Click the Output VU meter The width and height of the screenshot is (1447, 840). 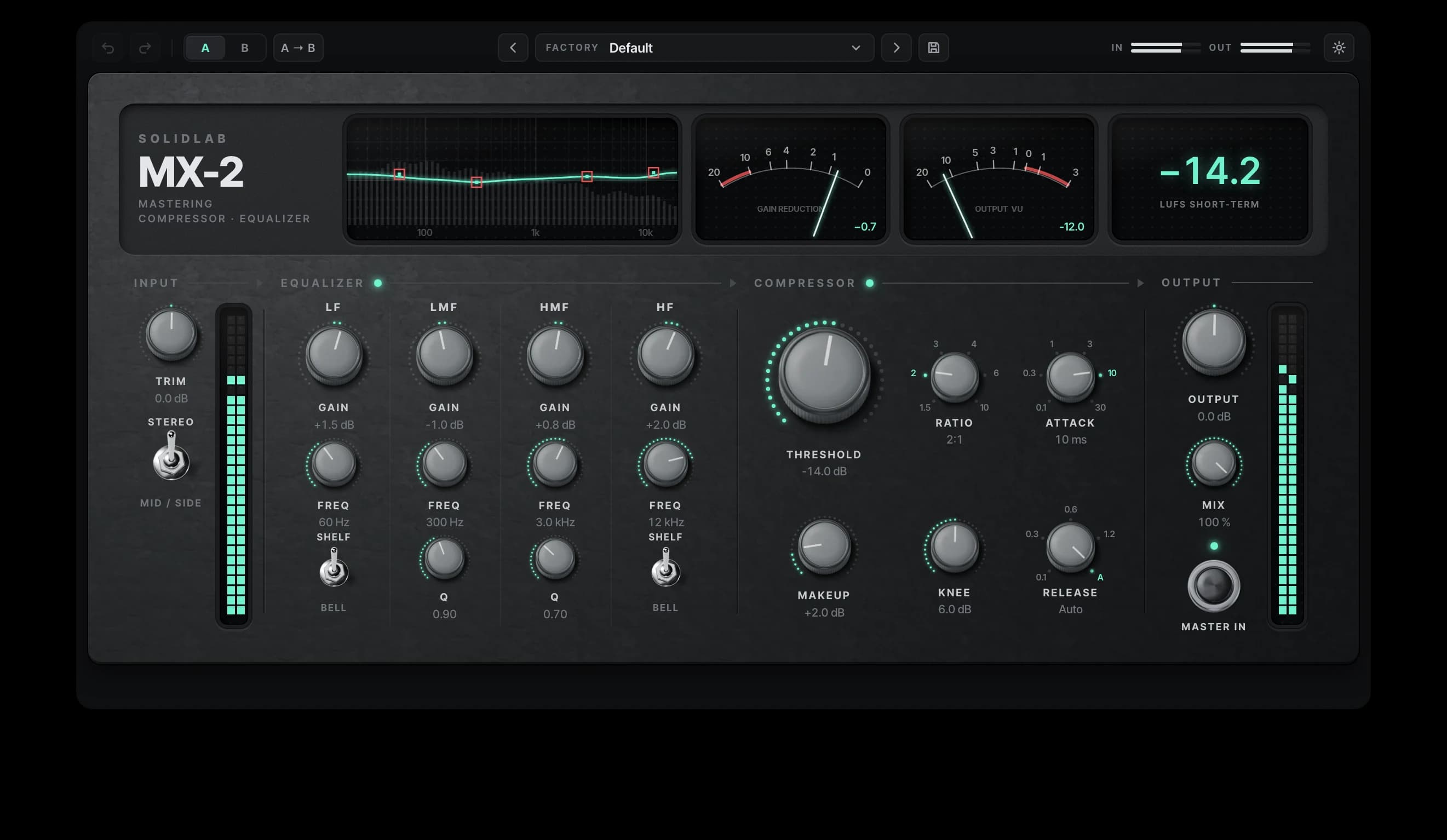tap(999, 179)
